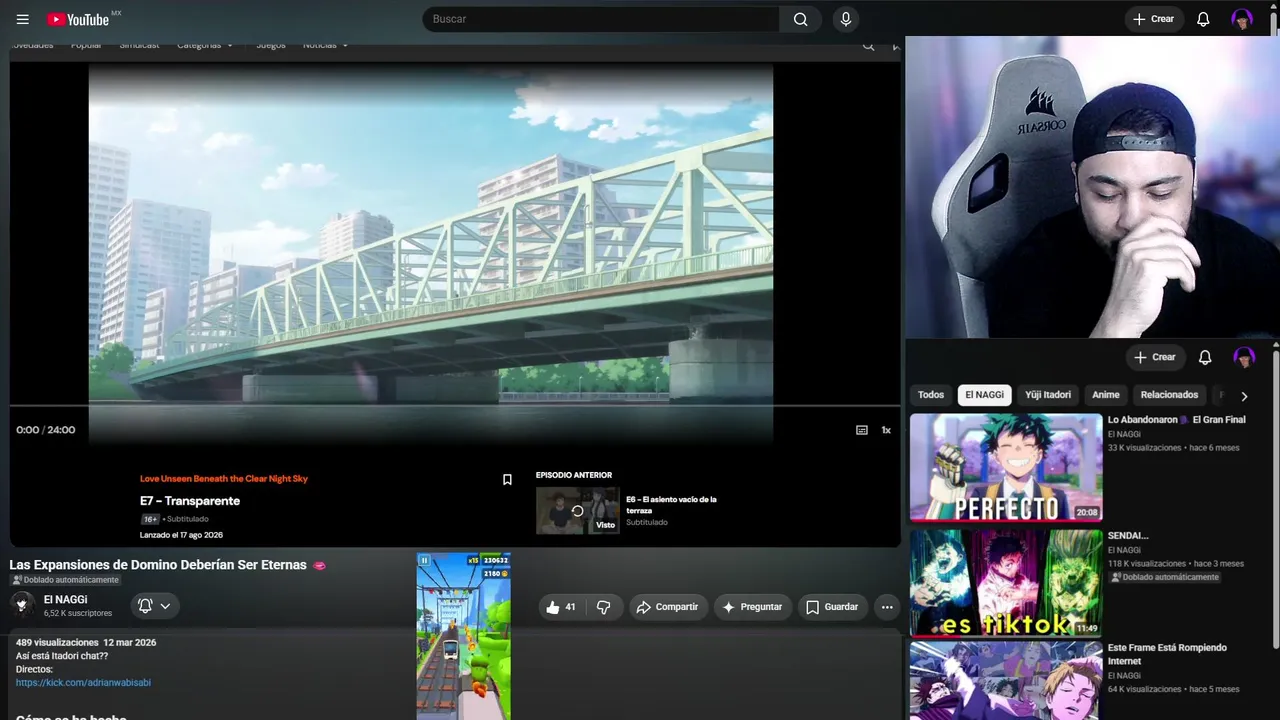Replay the previous episode E6 thumbnail
Image resolution: width=1280 pixels, height=720 pixels.
point(577,511)
